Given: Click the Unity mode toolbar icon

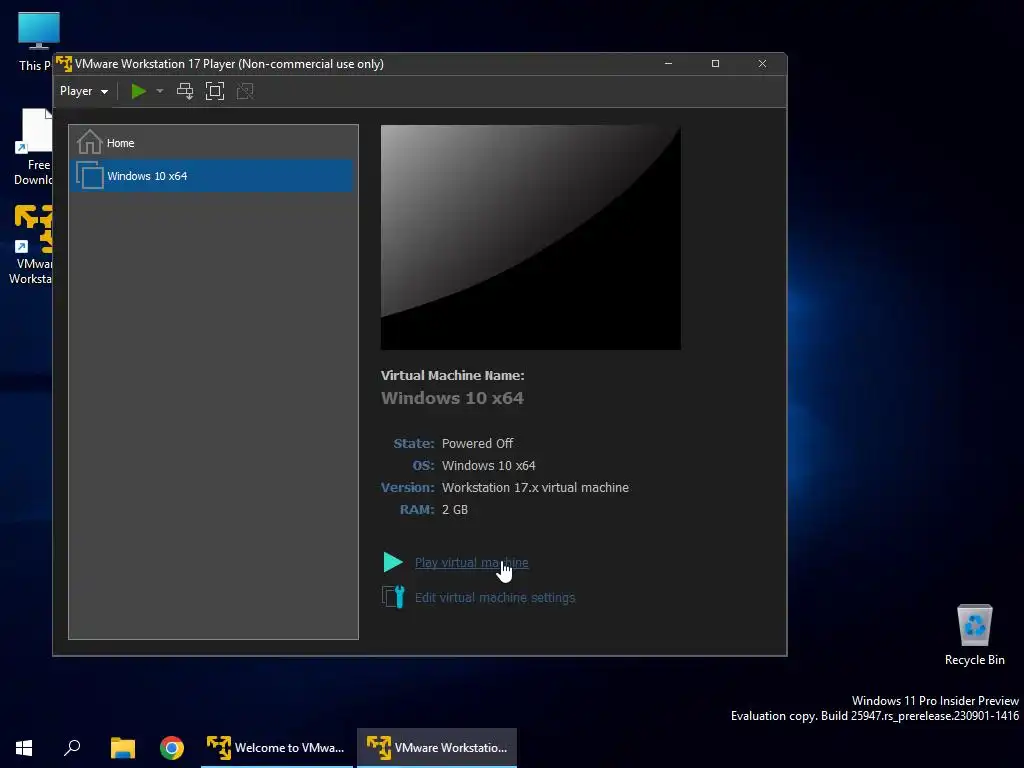Looking at the screenshot, I should pos(245,91).
